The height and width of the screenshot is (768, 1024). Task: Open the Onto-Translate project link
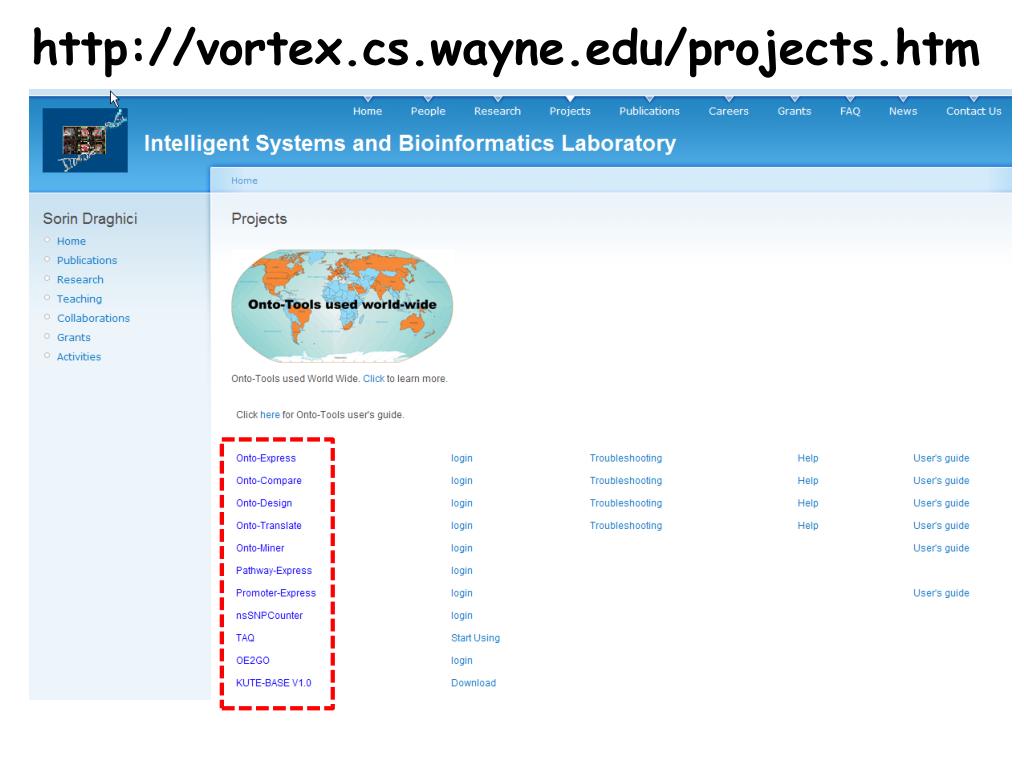point(269,526)
